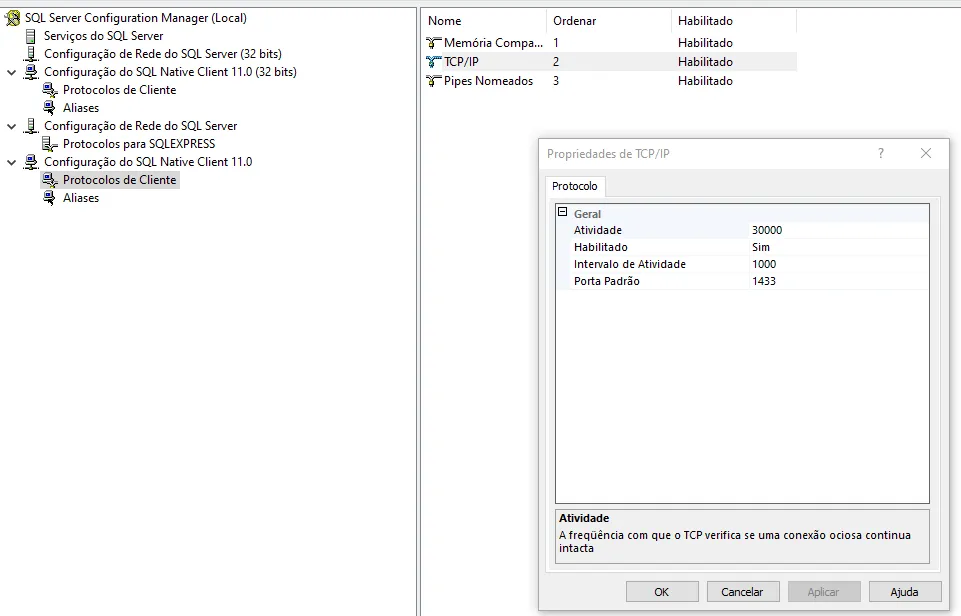This screenshot has width=961, height=616.
Task: Edit the Atividade value 30000
Action: coord(838,230)
